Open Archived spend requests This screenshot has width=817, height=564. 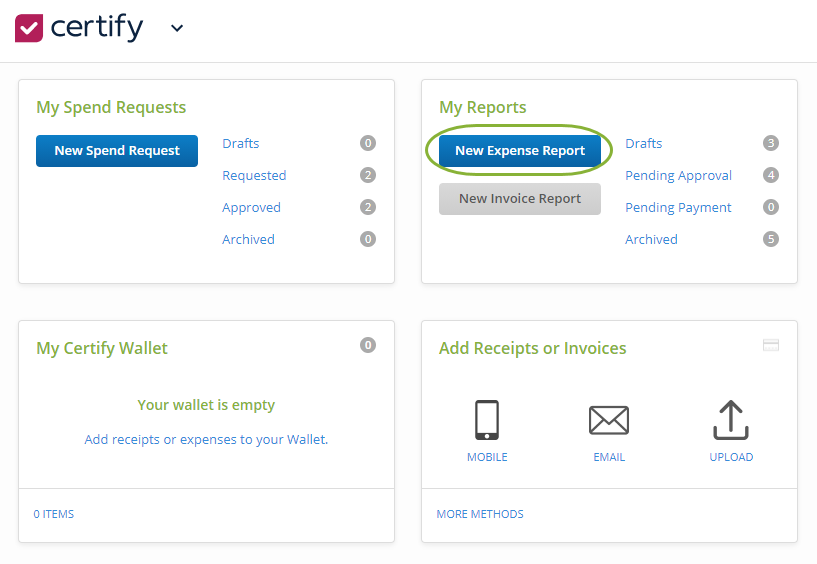(248, 239)
